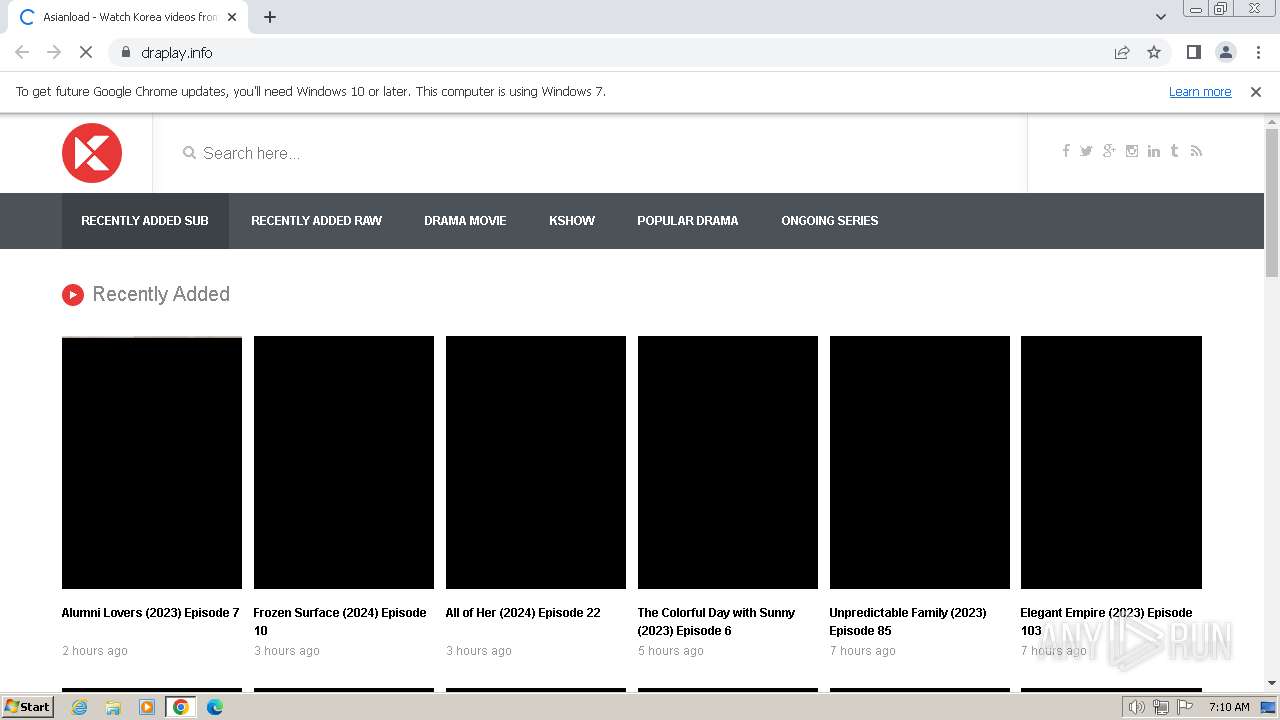The height and width of the screenshot is (720, 1280).
Task: Click the Recently Added heading
Action: [x=161, y=294]
